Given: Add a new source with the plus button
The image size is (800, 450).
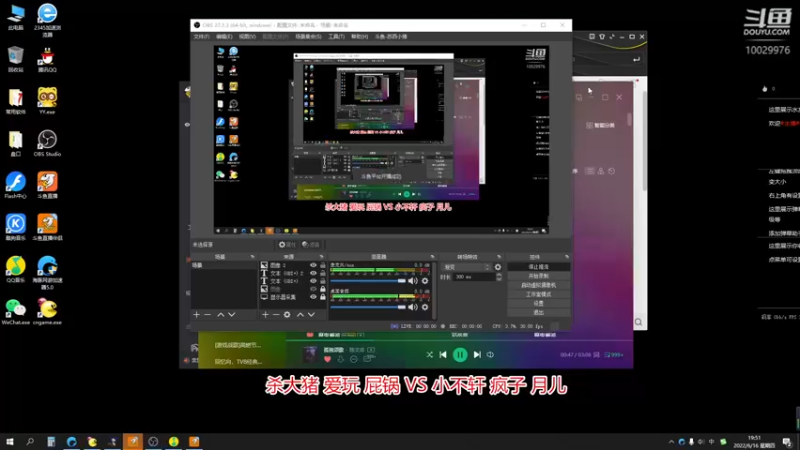Looking at the screenshot, I should click(x=265, y=315).
